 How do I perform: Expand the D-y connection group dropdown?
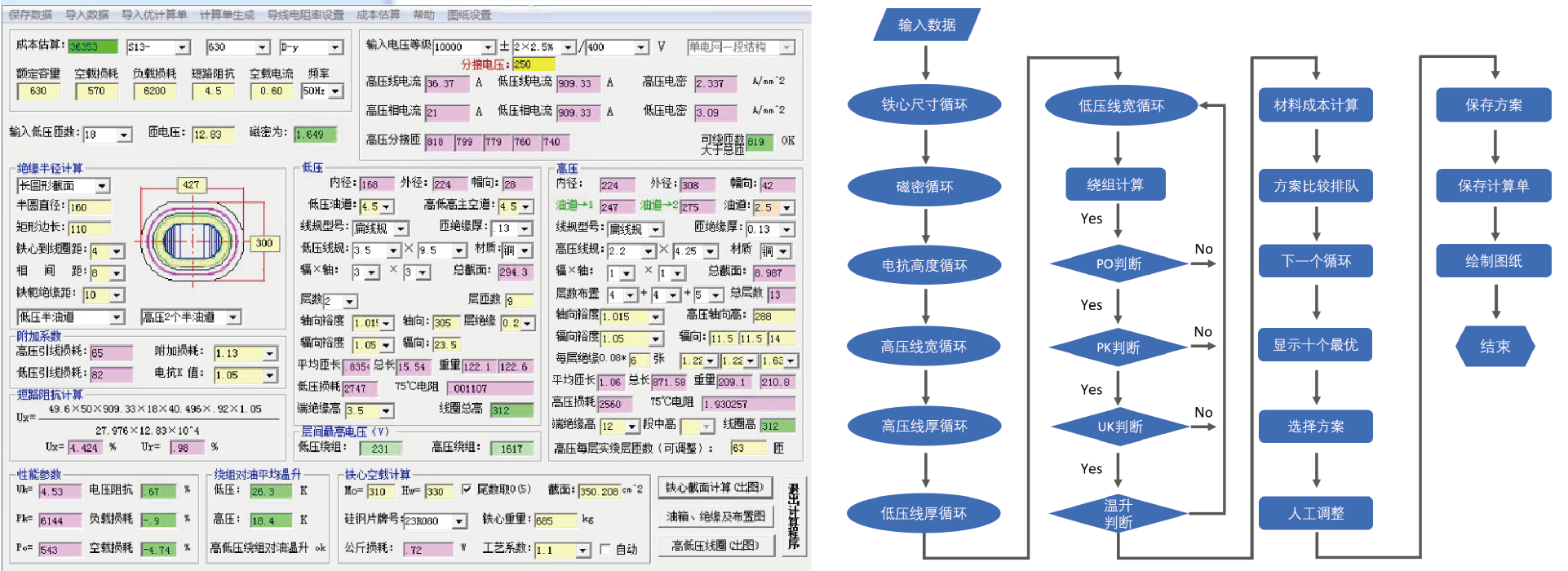click(x=335, y=47)
